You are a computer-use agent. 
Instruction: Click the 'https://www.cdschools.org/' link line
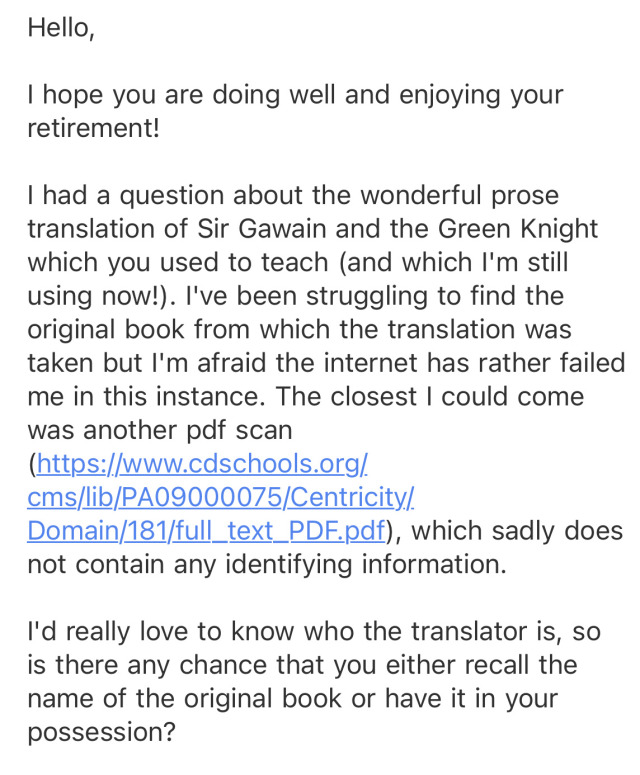pos(202,464)
